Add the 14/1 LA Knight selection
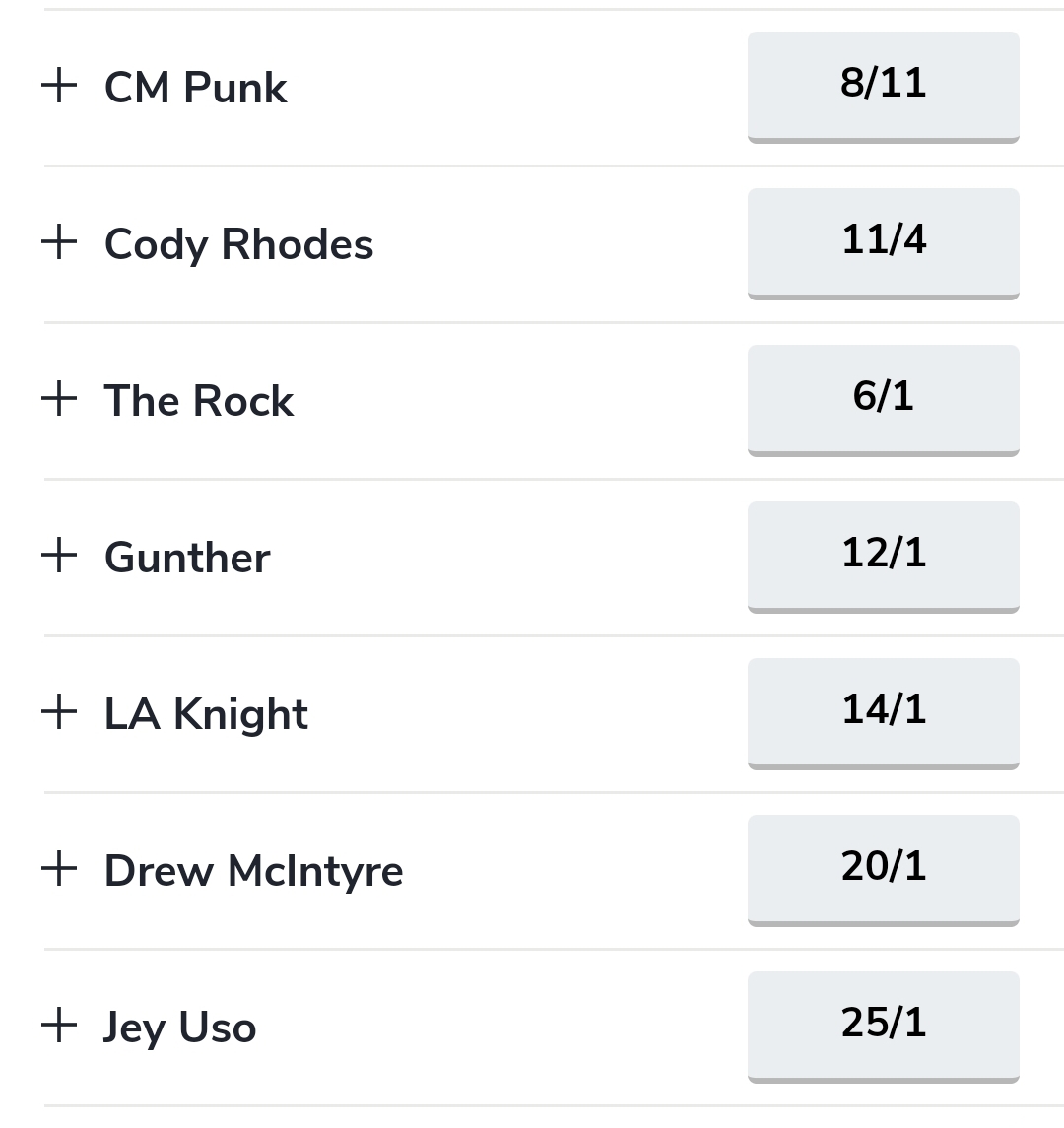Image resolution: width=1064 pixels, height=1128 pixels. 883,712
